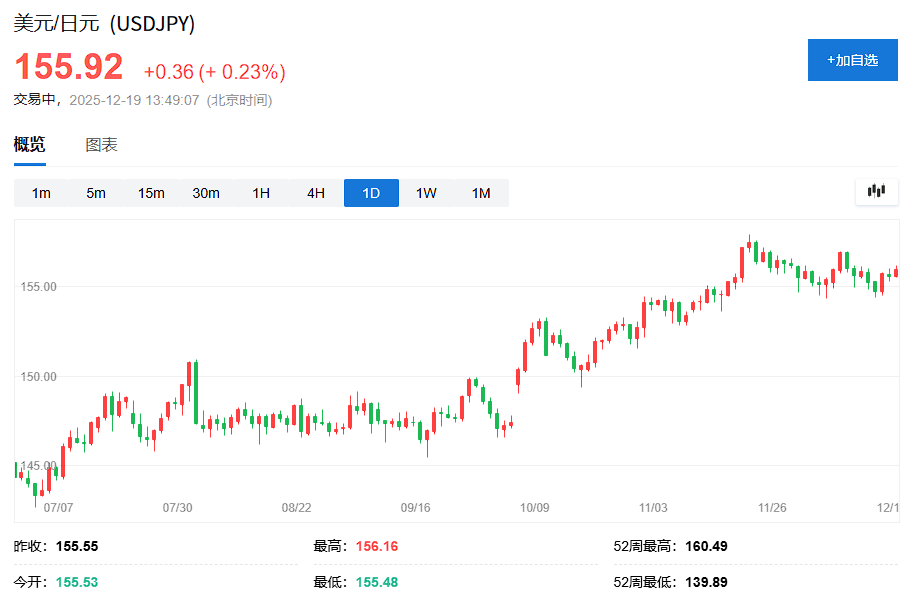The width and height of the screenshot is (907, 598).
Task: Click the 11/26 date on the timeline
Action: (x=772, y=508)
